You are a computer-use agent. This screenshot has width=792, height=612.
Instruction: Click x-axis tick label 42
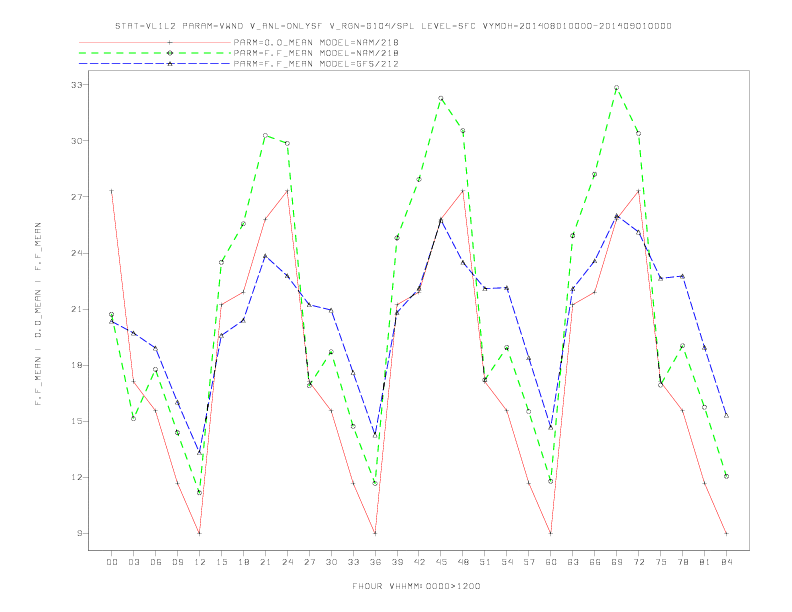click(419, 562)
